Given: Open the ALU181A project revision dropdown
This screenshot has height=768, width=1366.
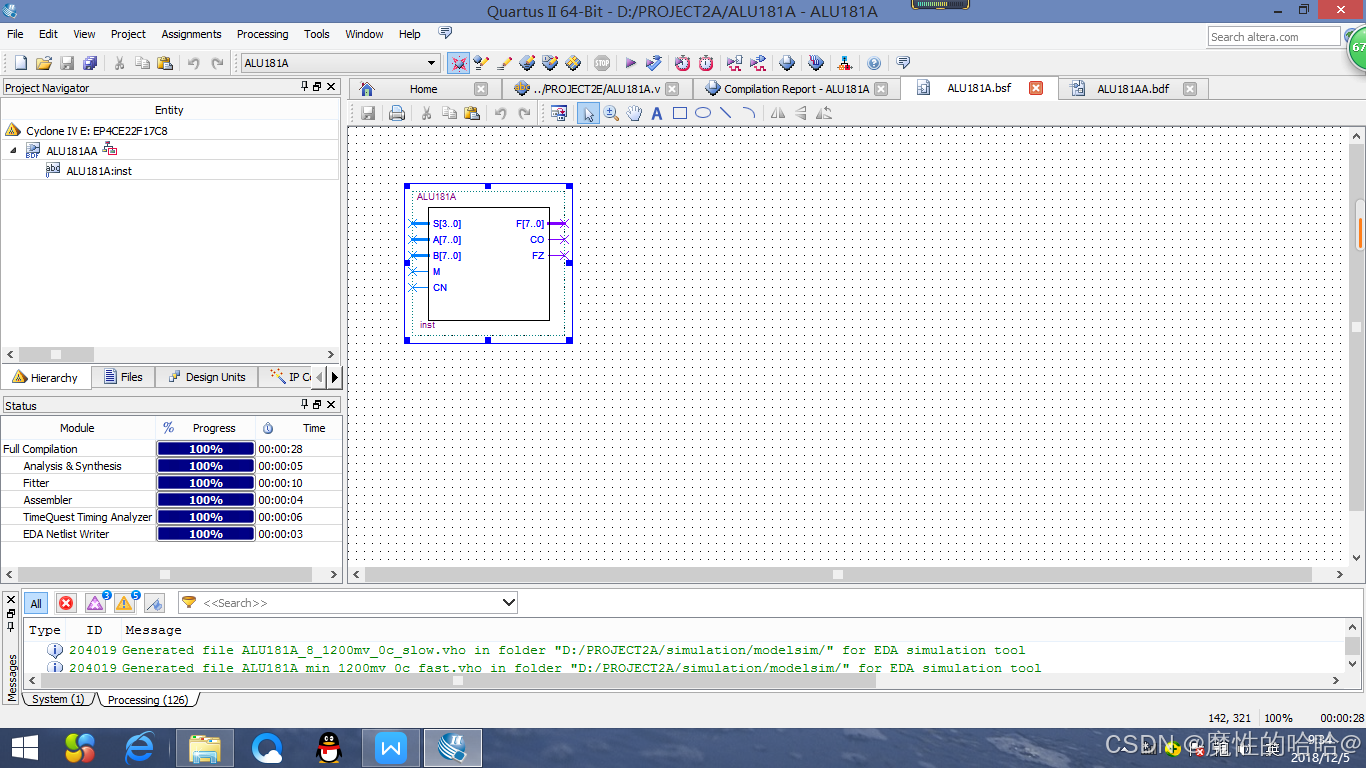Looking at the screenshot, I should coord(433,63).
